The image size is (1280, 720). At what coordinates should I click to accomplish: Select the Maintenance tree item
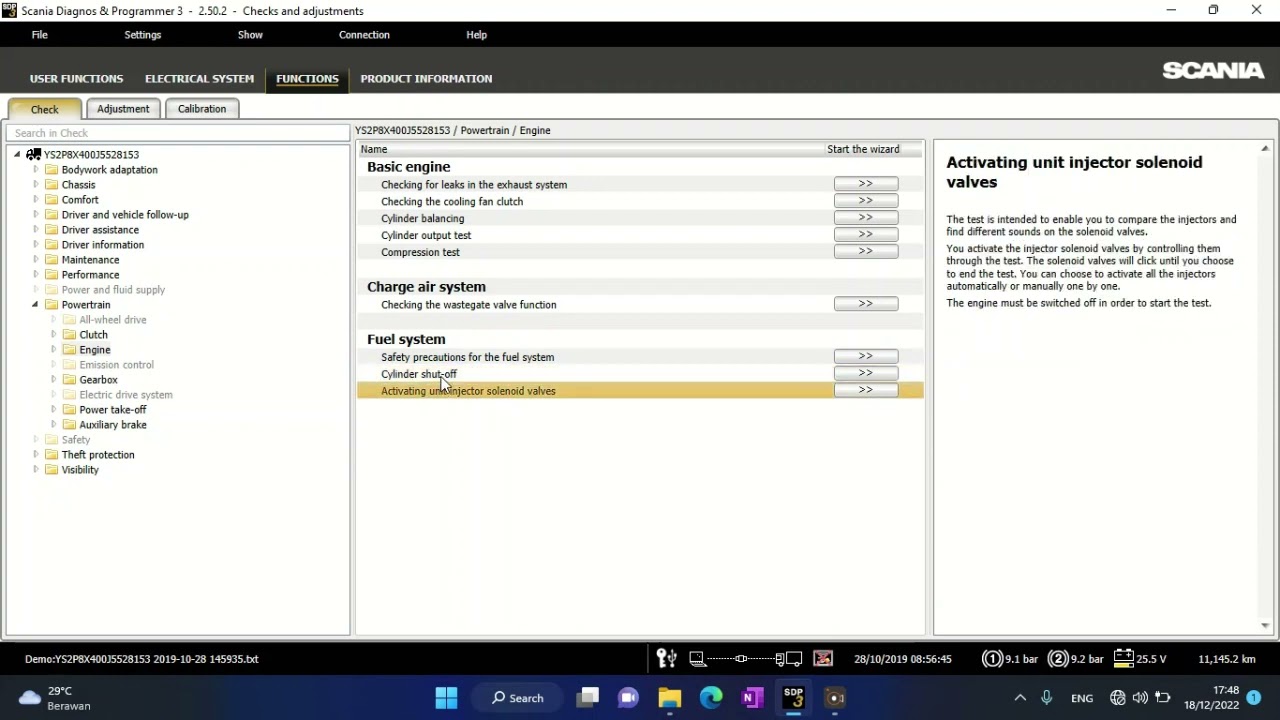pos(90,260)
